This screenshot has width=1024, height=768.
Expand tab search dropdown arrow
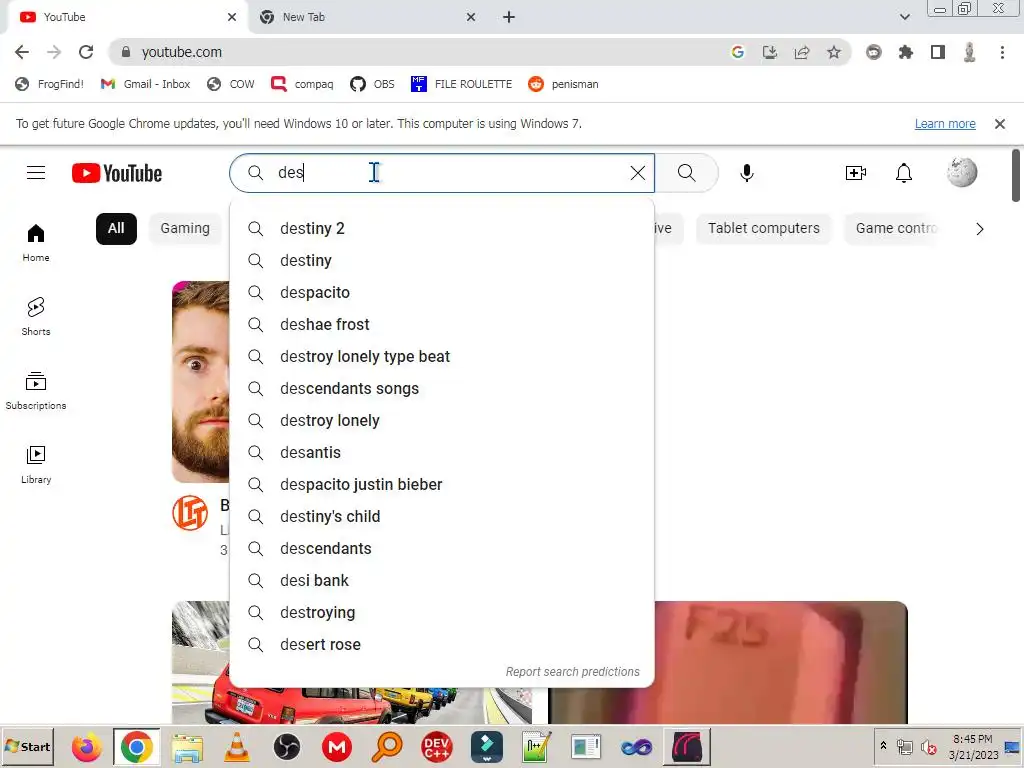point(904,17)
